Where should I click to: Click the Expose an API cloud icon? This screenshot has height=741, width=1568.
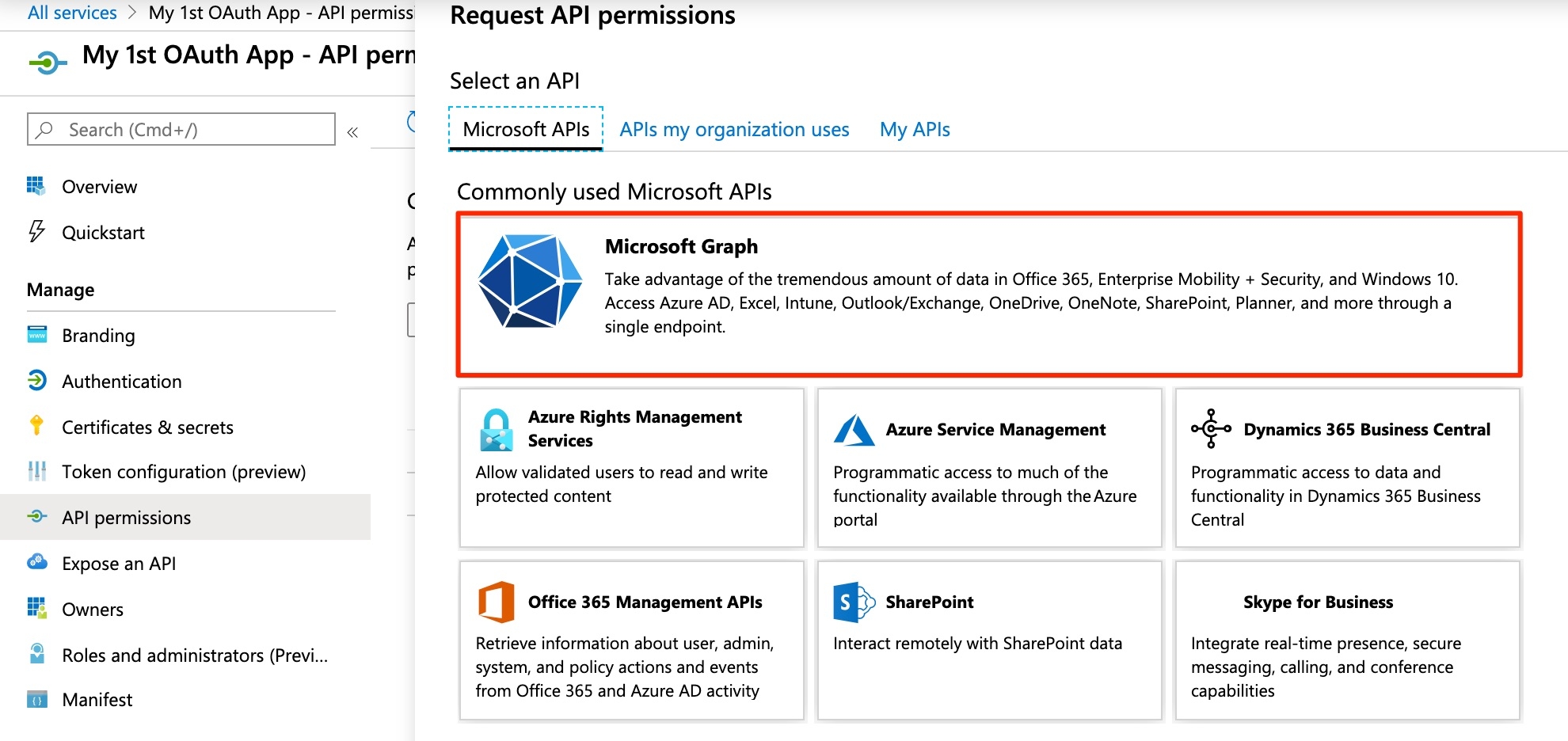(36, 563)
